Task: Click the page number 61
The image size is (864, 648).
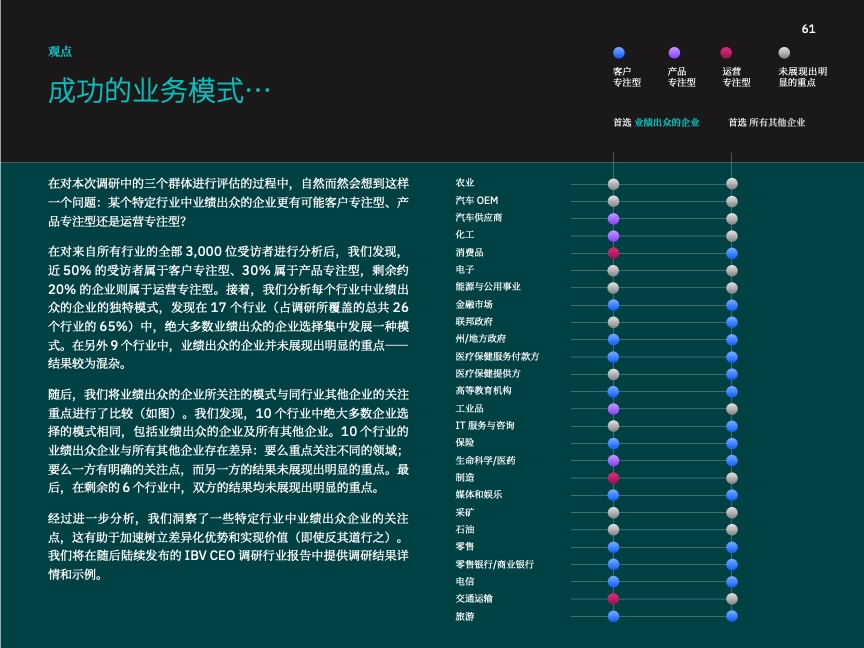Action: pos(808,29)
